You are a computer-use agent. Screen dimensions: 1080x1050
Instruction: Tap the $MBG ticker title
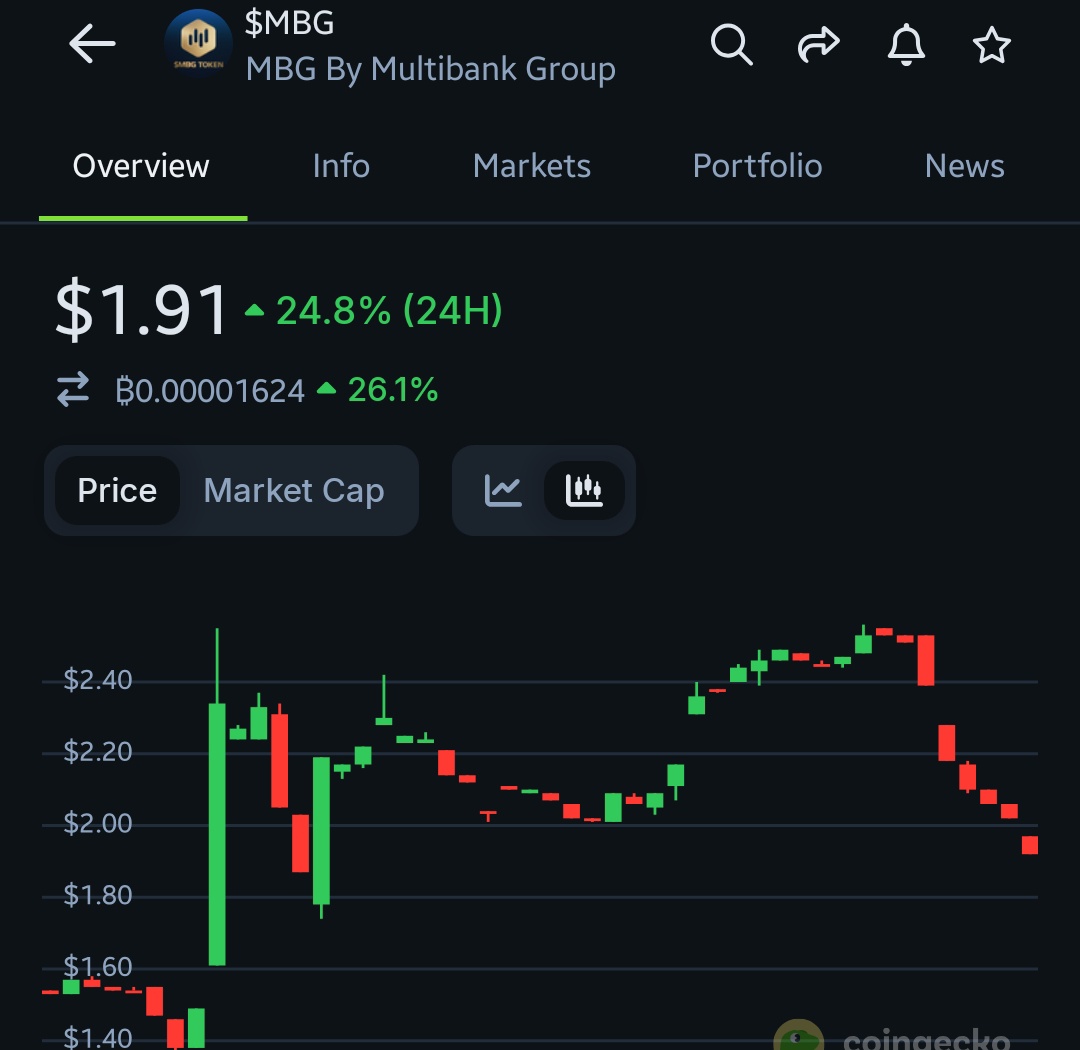pos(289,23)
